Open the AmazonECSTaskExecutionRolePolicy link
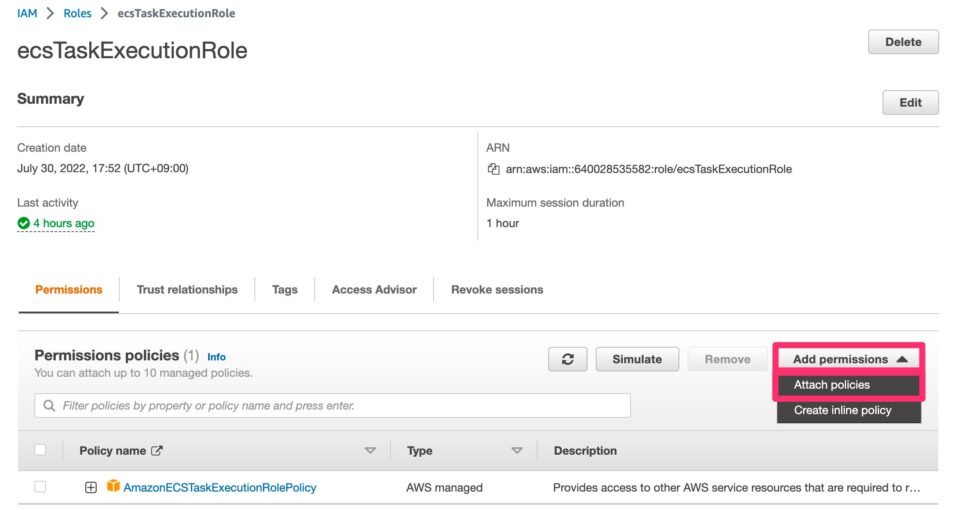The height and width of the screenshot is (510, 960). 220,487
